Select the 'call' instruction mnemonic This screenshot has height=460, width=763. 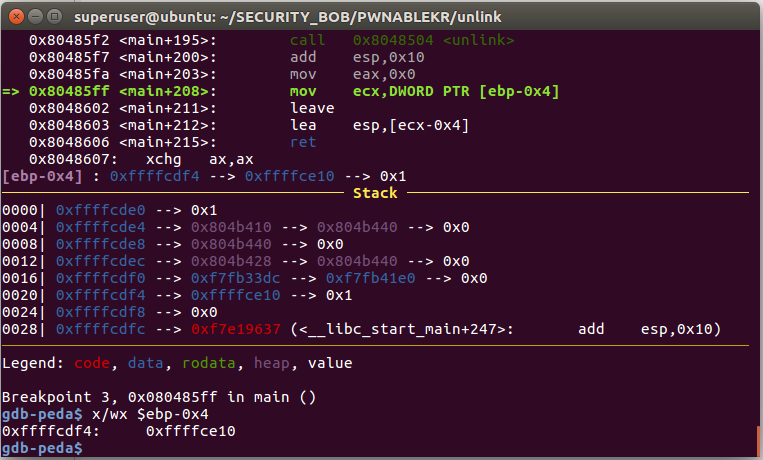point(307,40)
